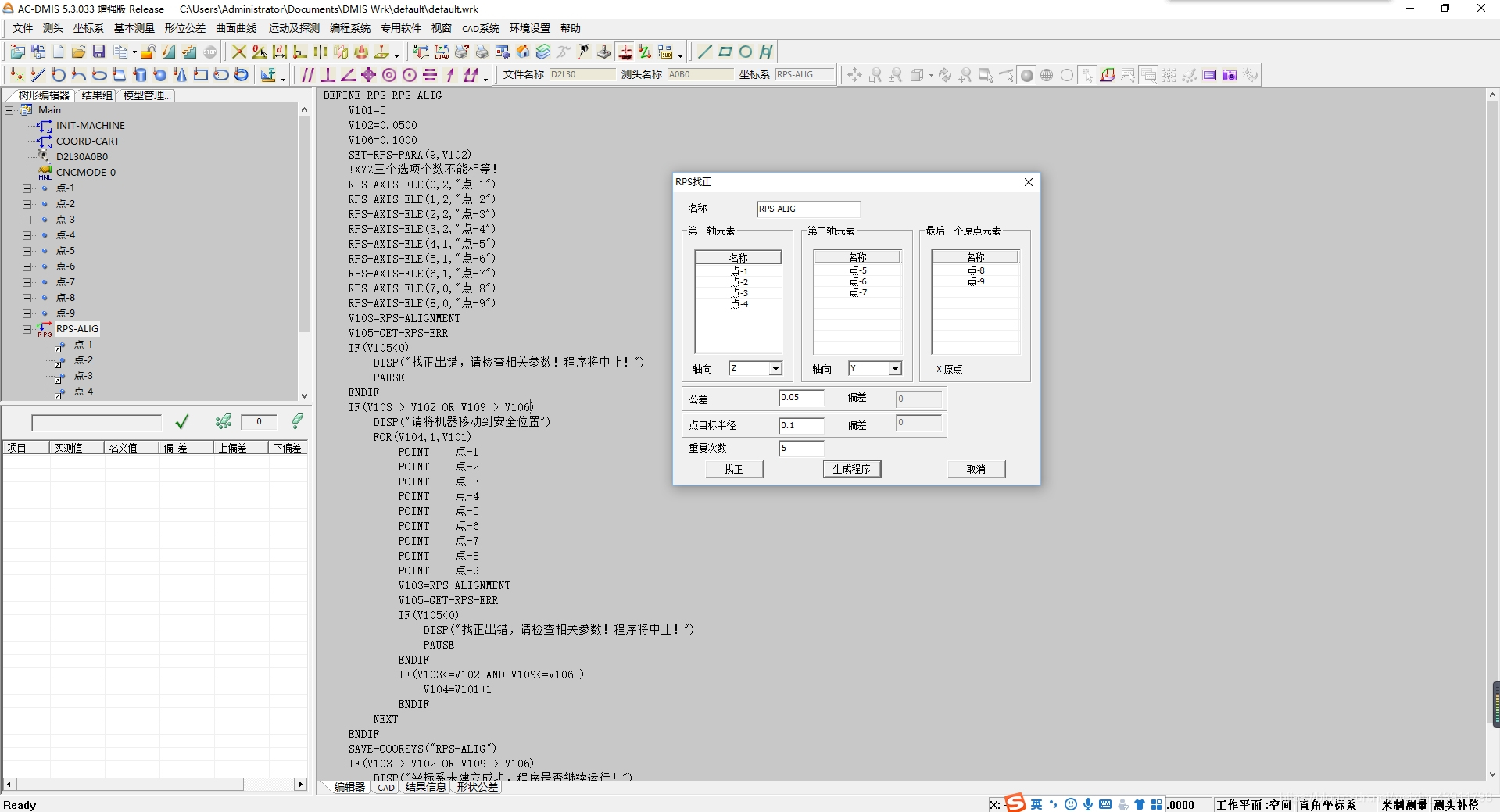Click the Save floppy disk icon
The height and width of the screenshot is (812, 1500).
(x=98, y=52)
